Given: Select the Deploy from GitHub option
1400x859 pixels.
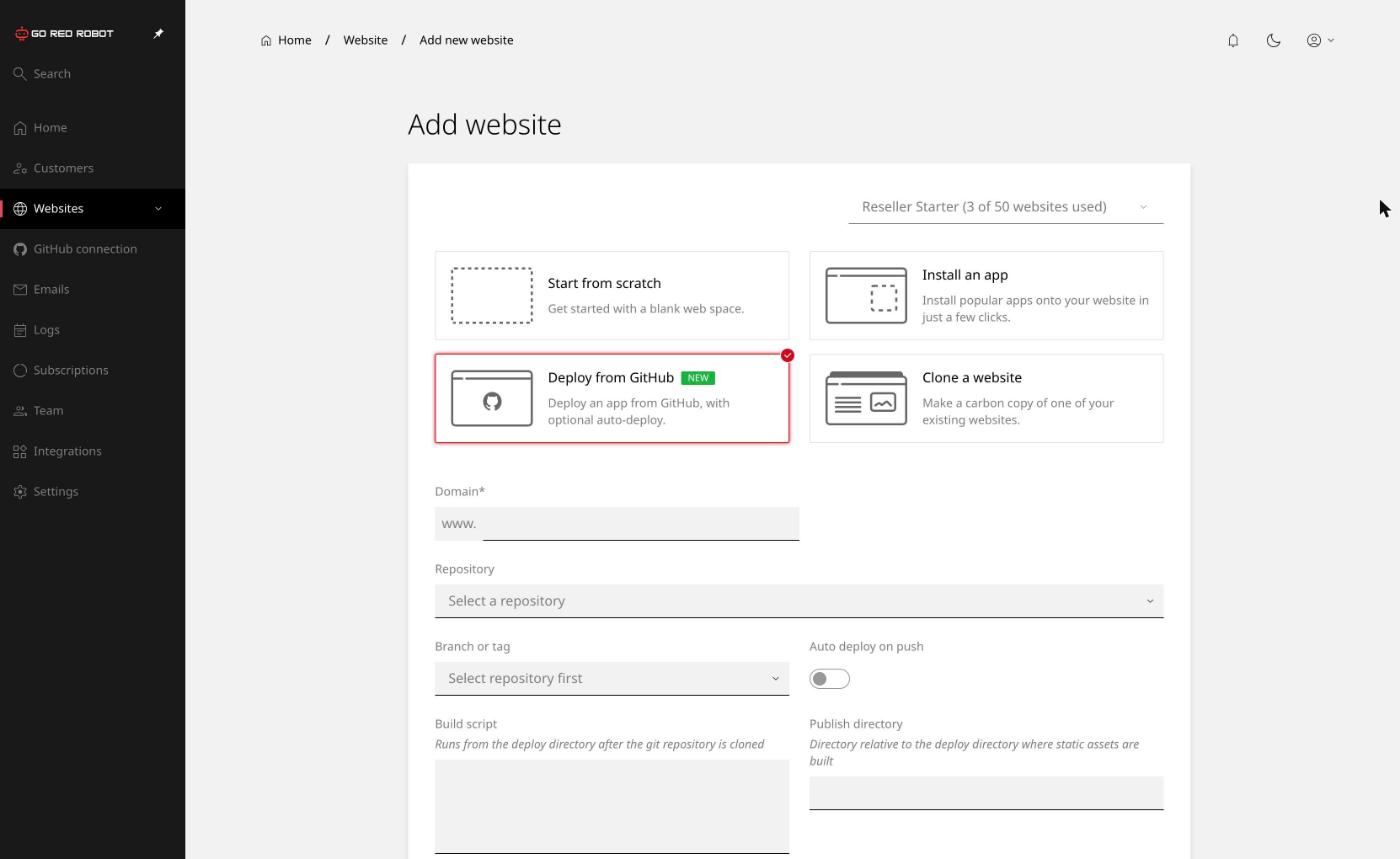Looking at the screenshot, I should (x=612, y=398).
